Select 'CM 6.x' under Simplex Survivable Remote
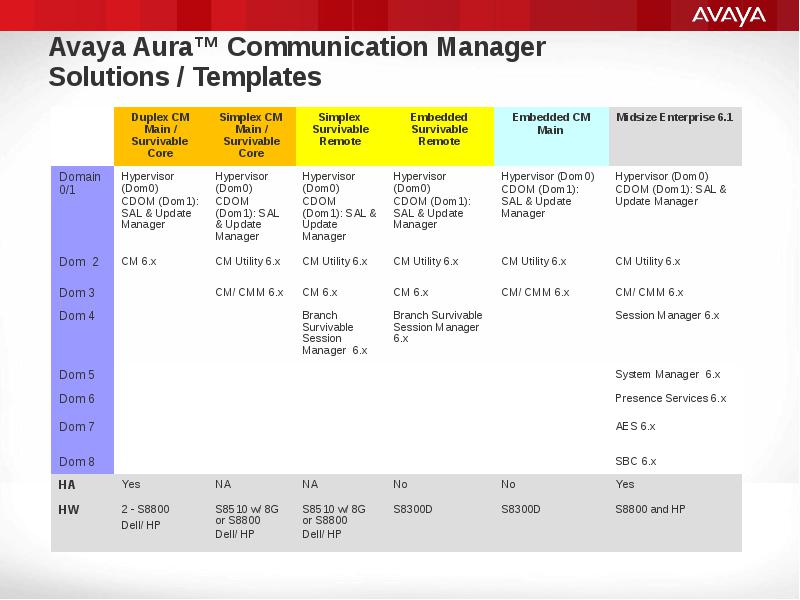Screen dimensions: 800x600 [x=319, y=293]
